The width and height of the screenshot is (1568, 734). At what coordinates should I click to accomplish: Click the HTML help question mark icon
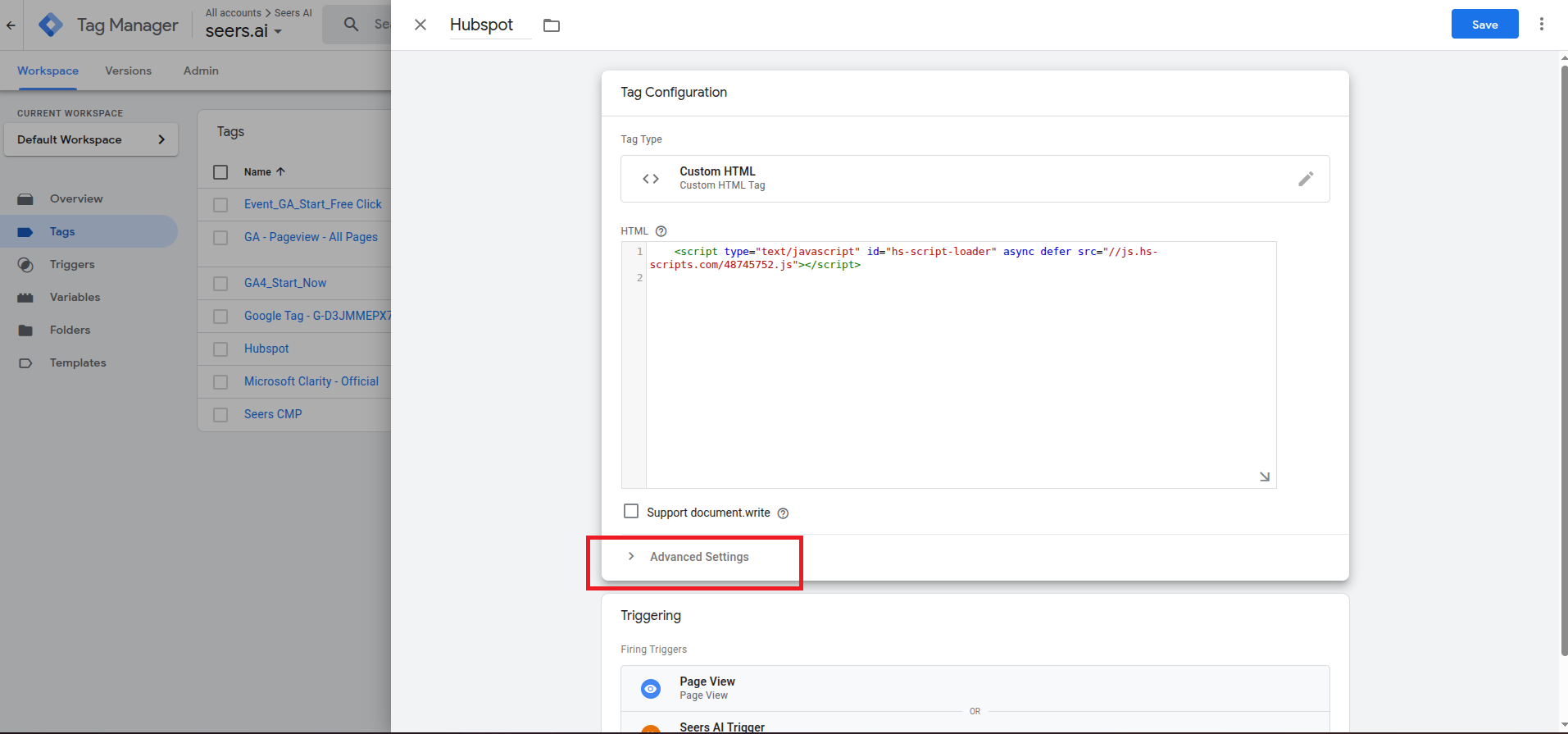(661, 231)
